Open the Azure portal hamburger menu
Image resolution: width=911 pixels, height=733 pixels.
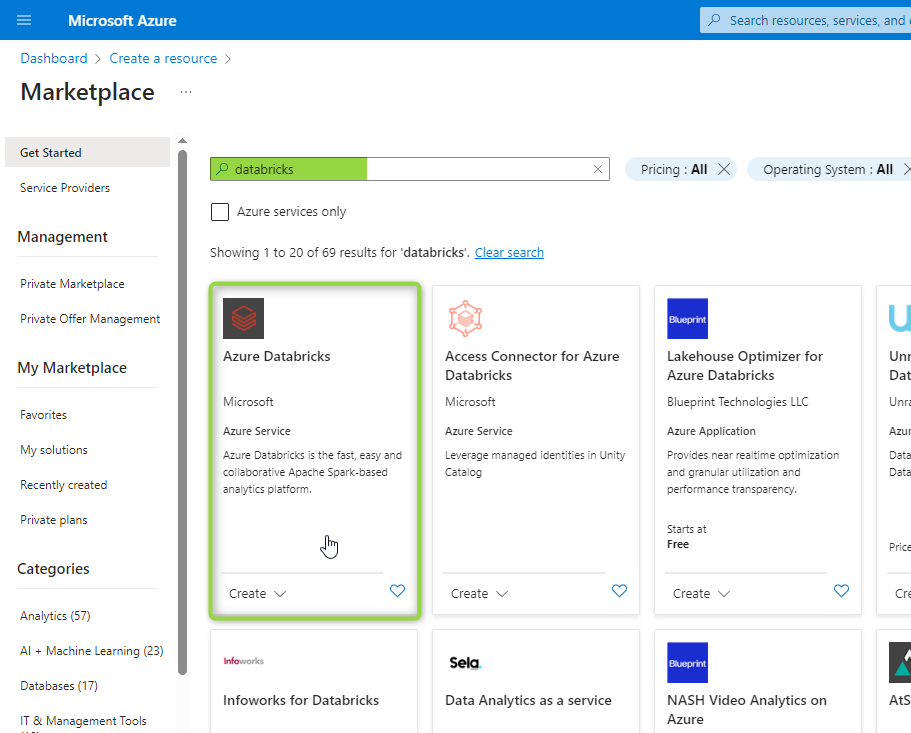coord(24,20)
